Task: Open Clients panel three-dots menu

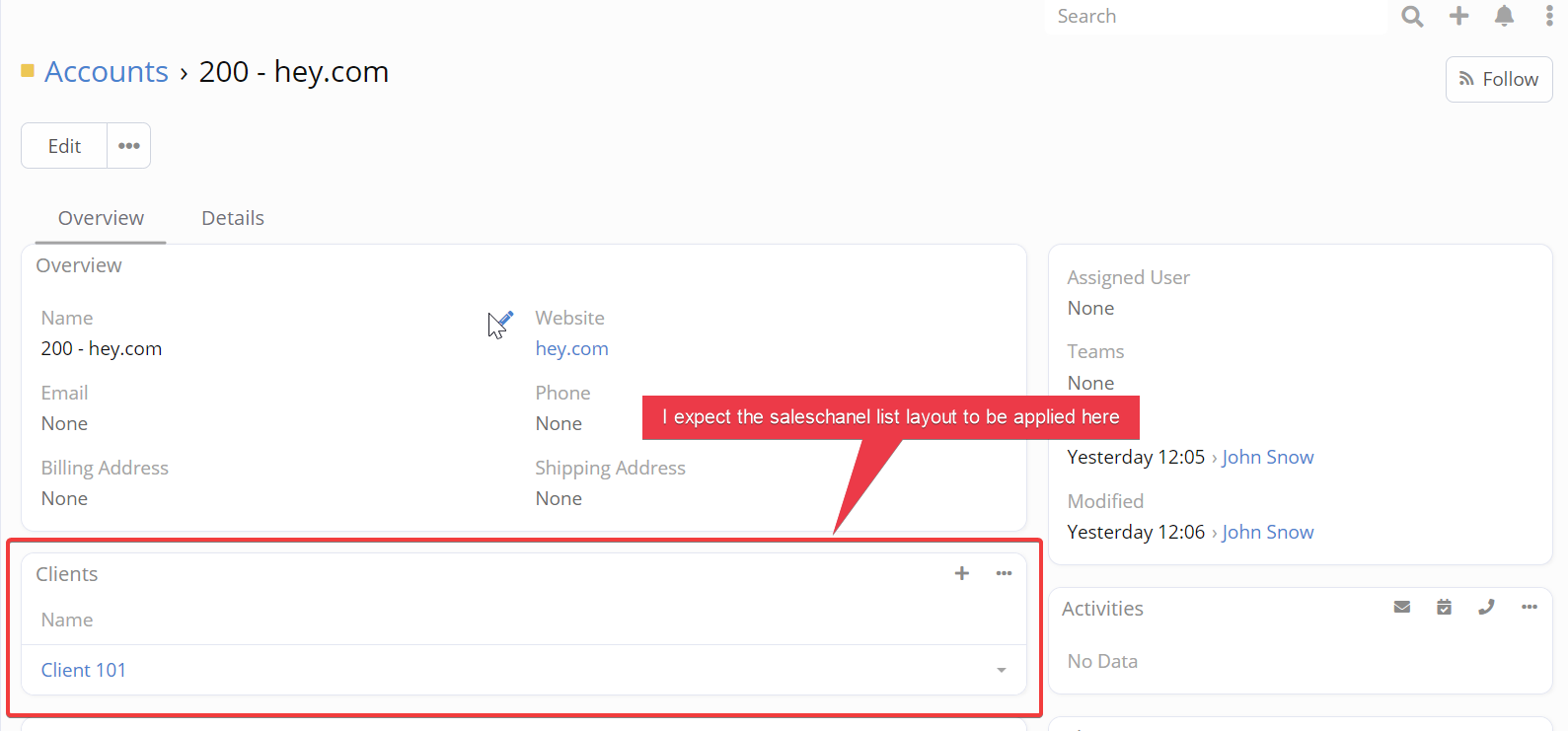Action: (1004, 573)
